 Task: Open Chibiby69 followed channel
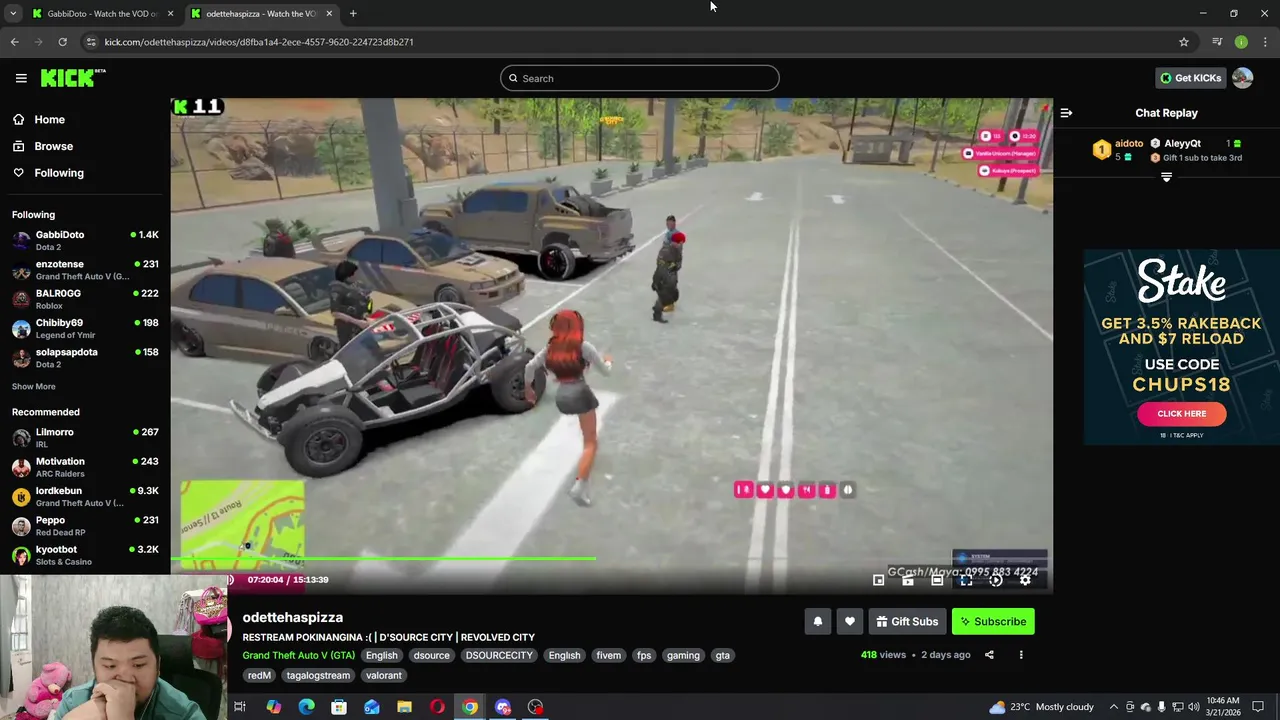[x=85, y=328]
